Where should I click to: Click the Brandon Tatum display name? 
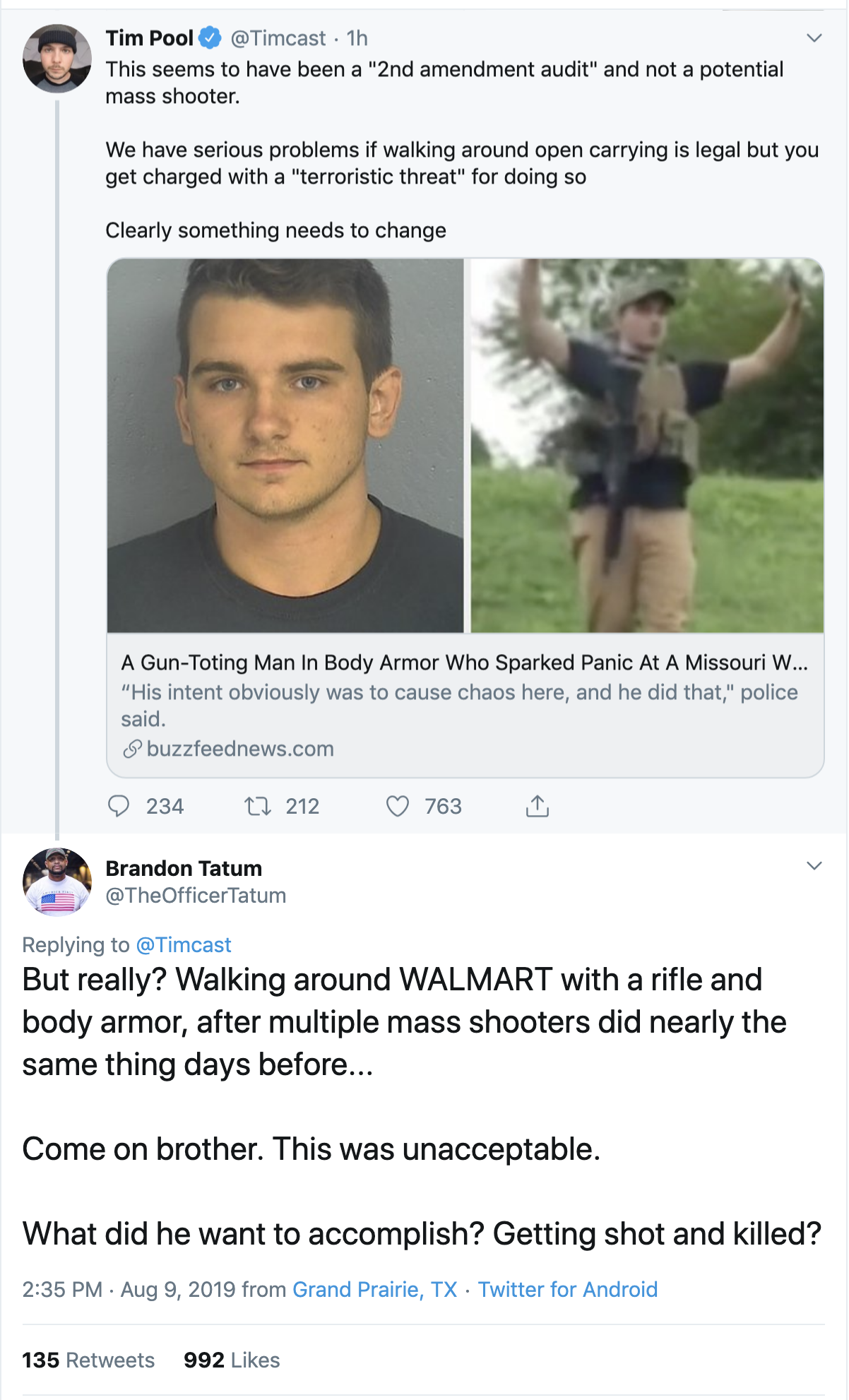(x=184, y=868)
